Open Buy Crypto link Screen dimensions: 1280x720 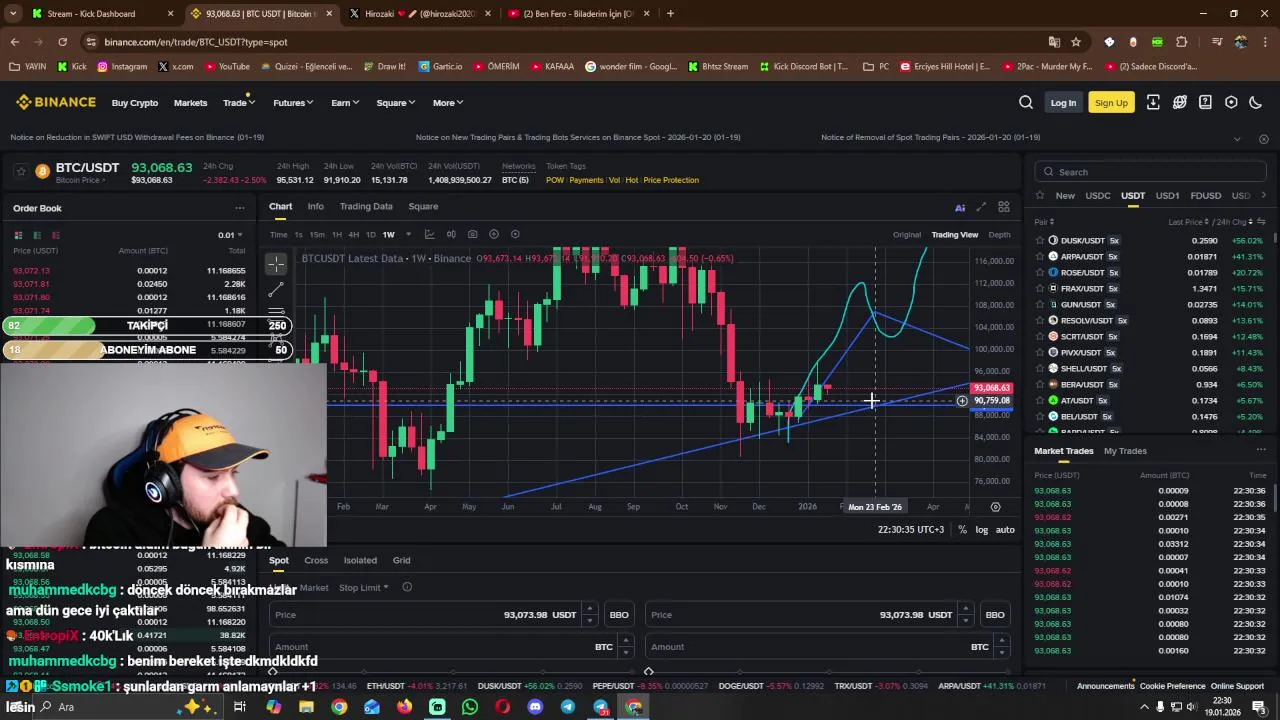click(x=135, y=102)
